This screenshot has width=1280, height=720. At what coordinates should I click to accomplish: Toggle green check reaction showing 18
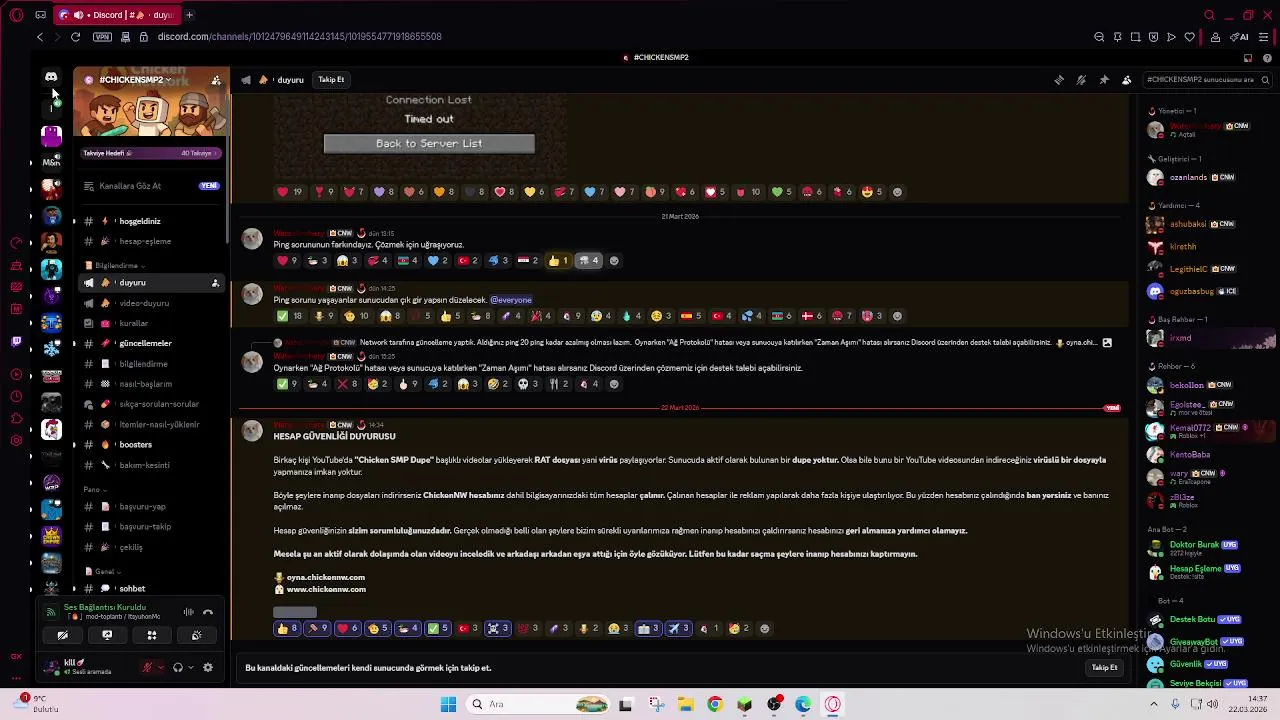(290, 316)
